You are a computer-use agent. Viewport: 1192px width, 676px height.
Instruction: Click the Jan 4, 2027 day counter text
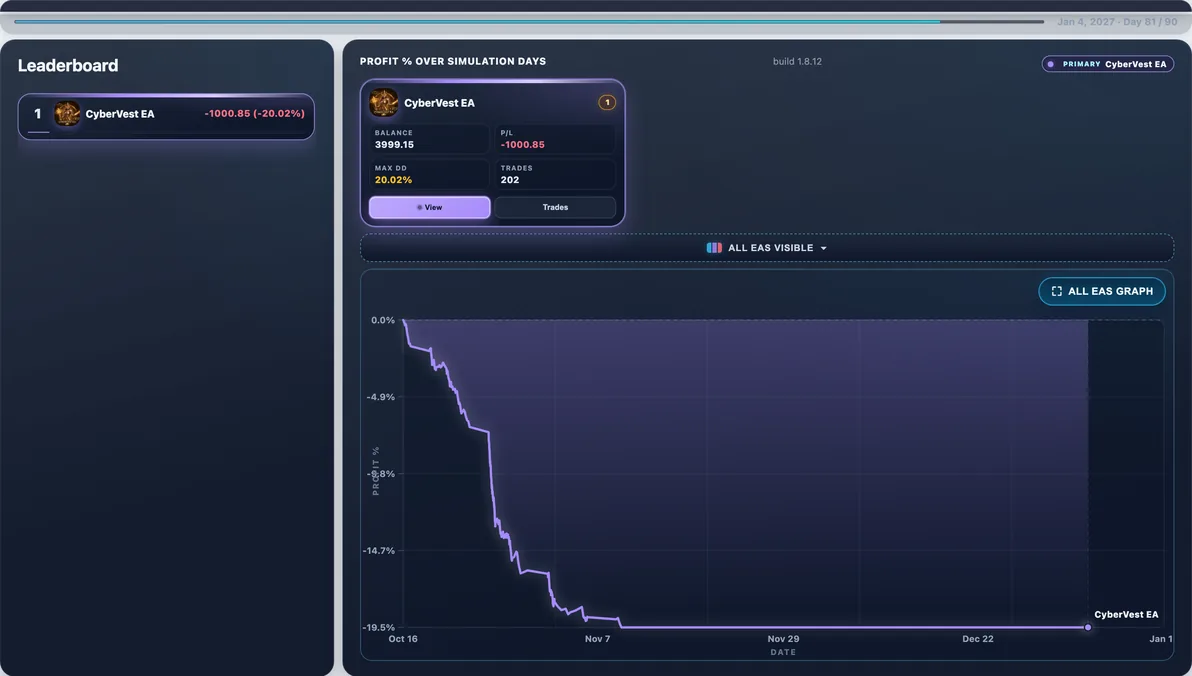[1117, 22]
